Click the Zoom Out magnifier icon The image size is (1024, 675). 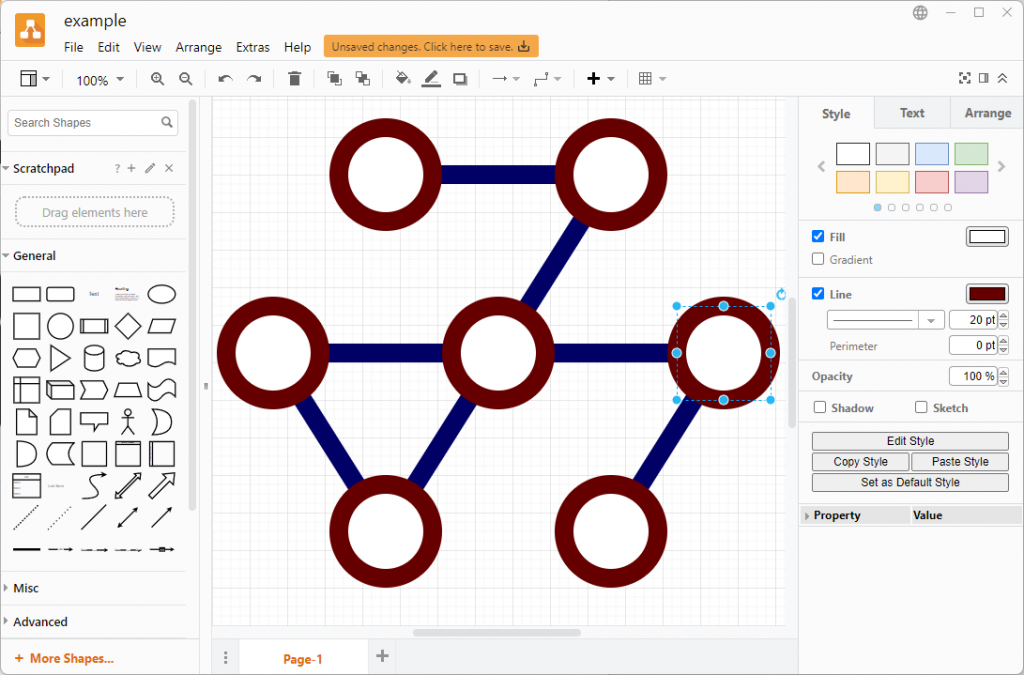[186, 79]
